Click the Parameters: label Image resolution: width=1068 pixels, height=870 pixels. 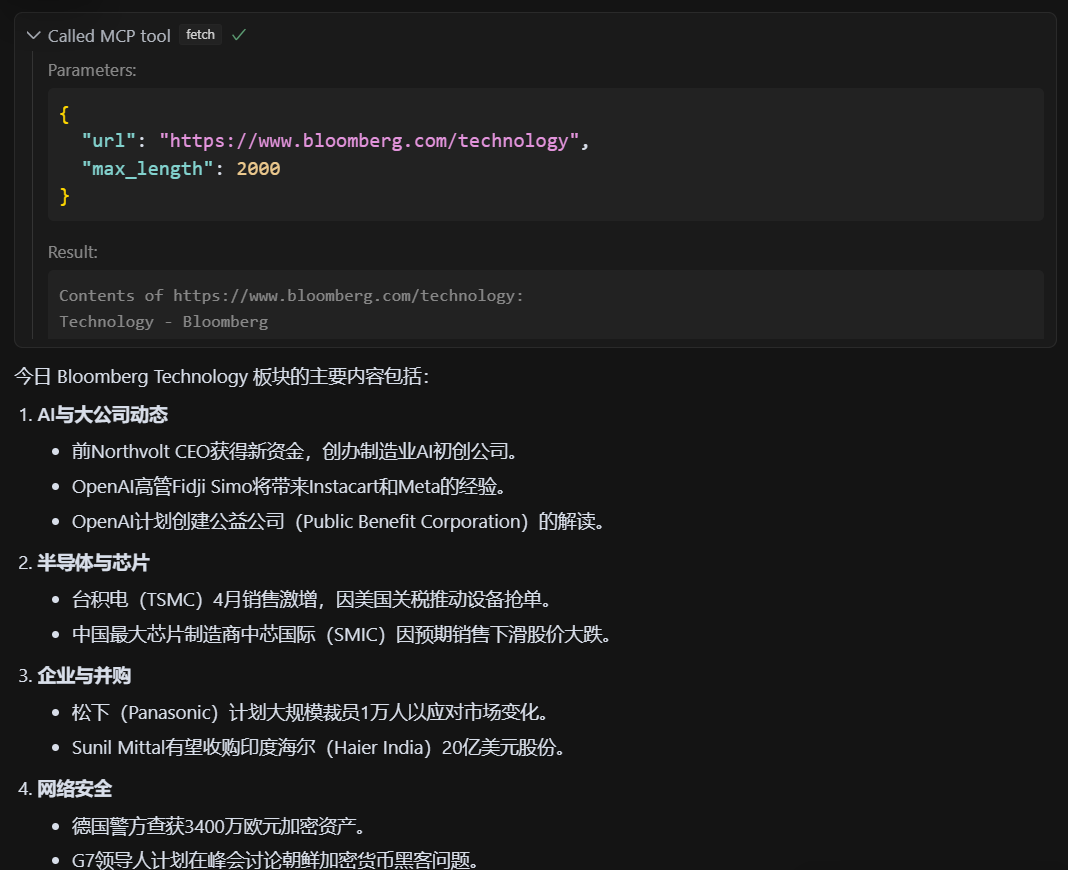(x=92, y=70)
